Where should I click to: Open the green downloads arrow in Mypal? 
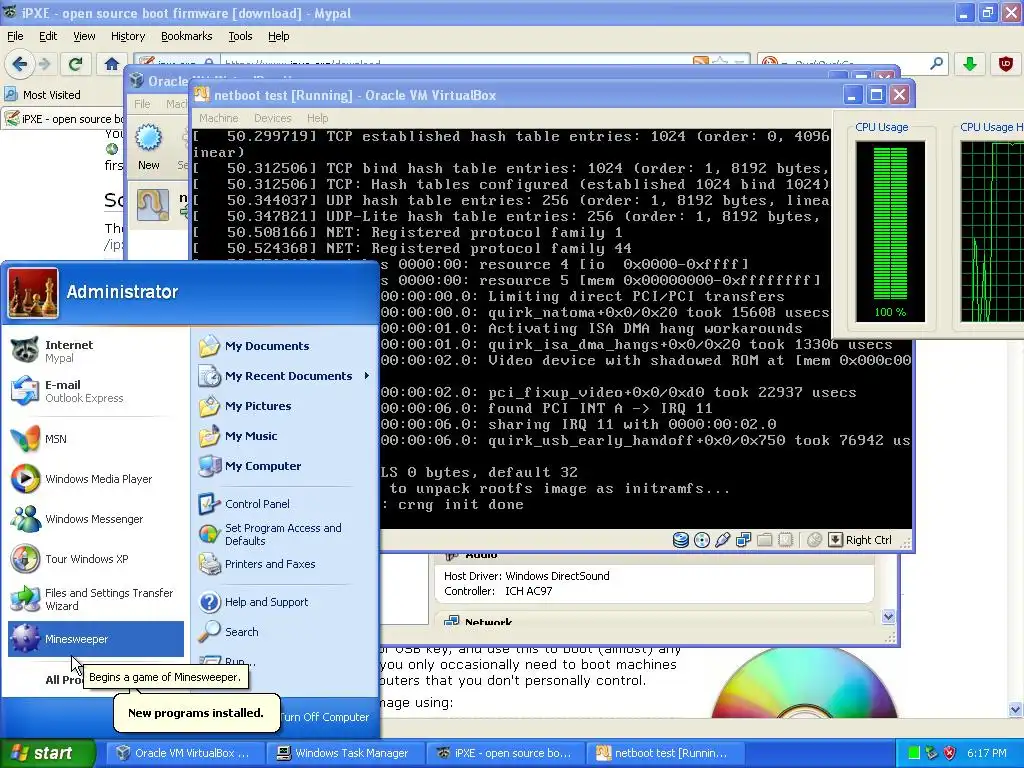tap(970, 64)
